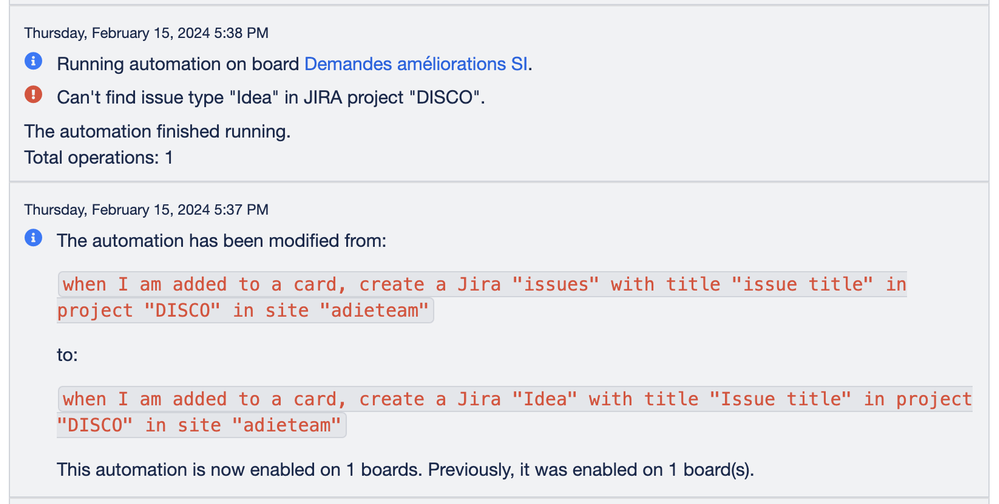Select the 5:38 PM log timestamp

(x=146, y=33)
